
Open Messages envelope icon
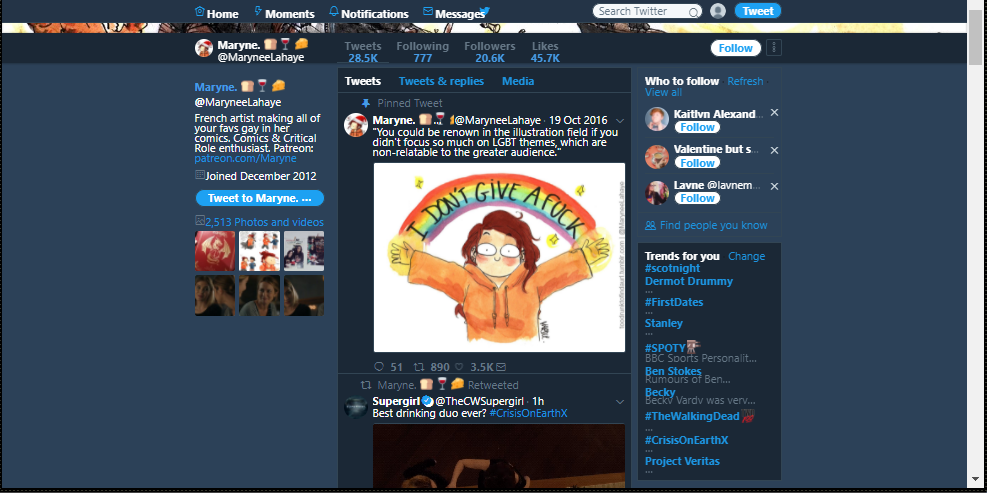pos(428,11)
